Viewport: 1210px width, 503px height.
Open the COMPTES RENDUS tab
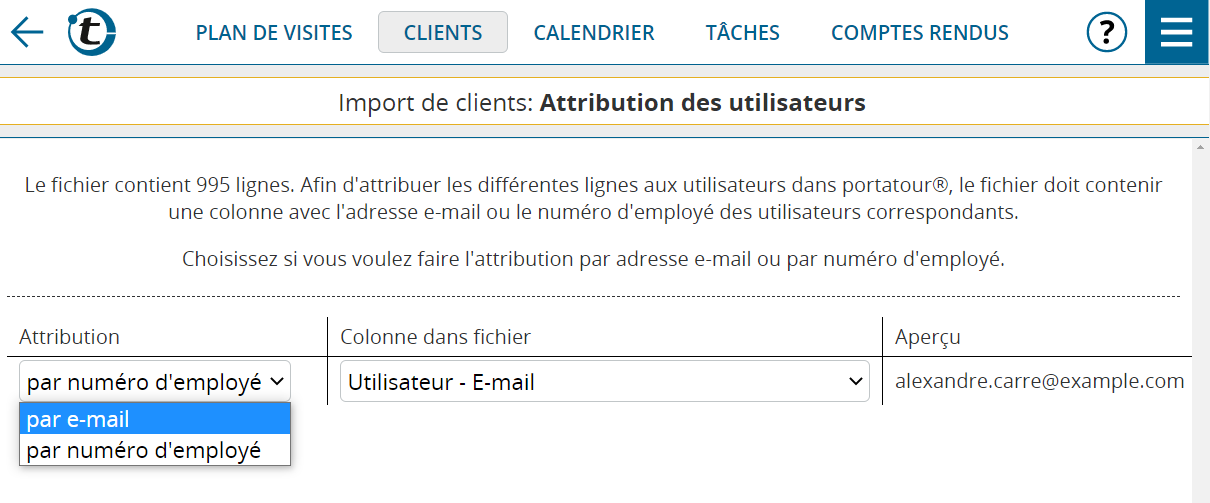(920, 33)
